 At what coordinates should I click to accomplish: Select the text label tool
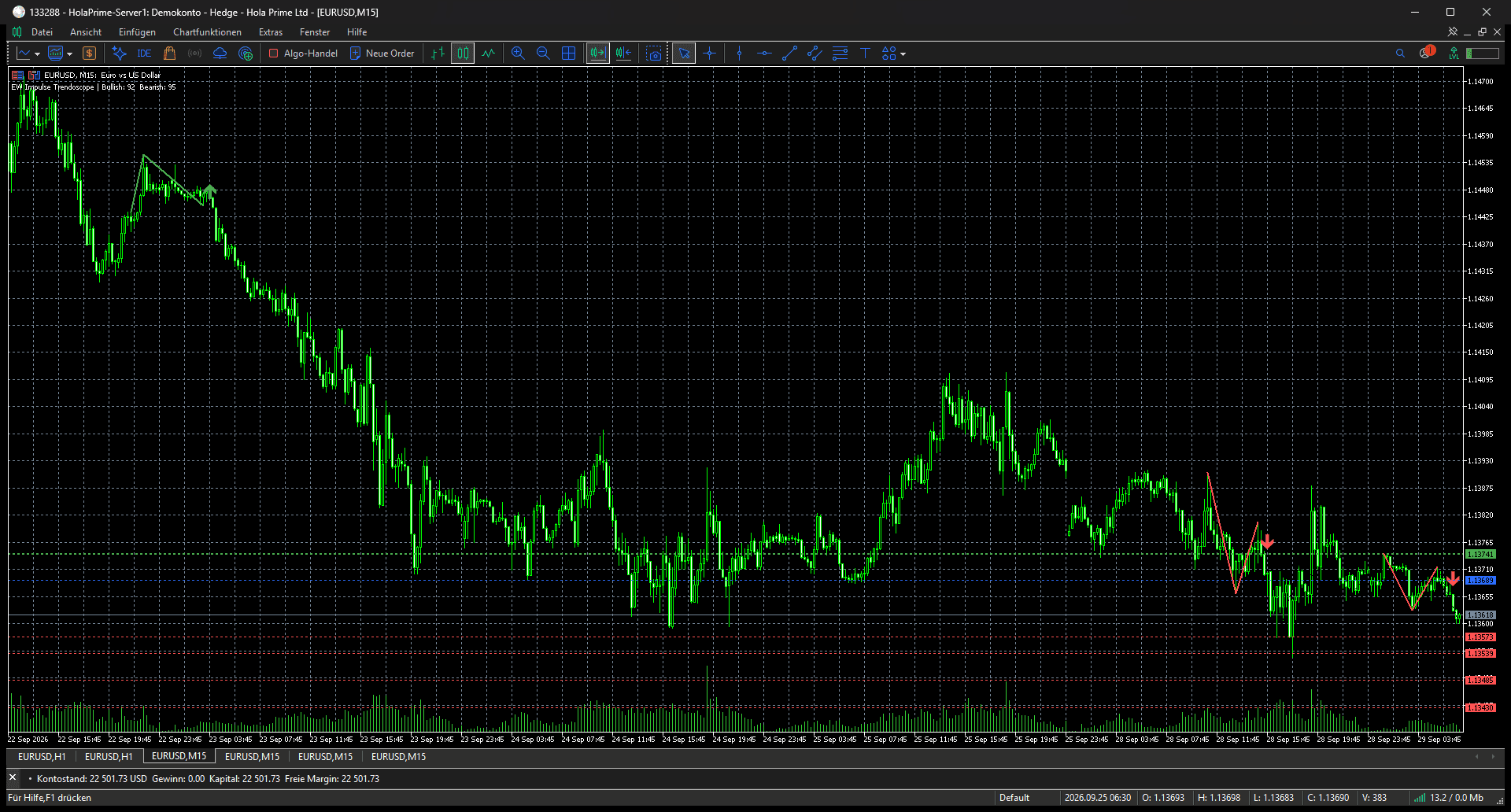coord(865,54)
